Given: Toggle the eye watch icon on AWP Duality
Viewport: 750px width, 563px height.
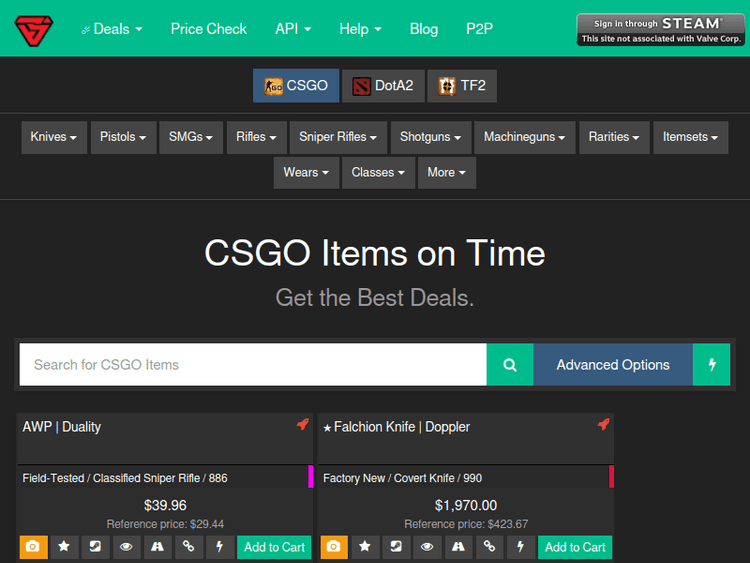Looking at the screenshot, I should coord(126,547).
